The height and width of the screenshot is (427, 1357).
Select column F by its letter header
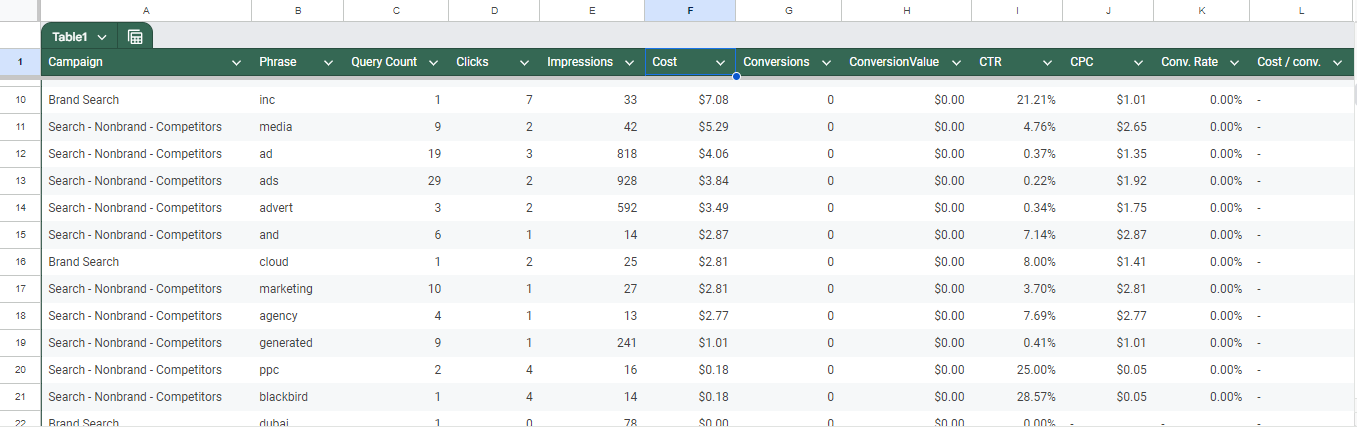[690, 10]
